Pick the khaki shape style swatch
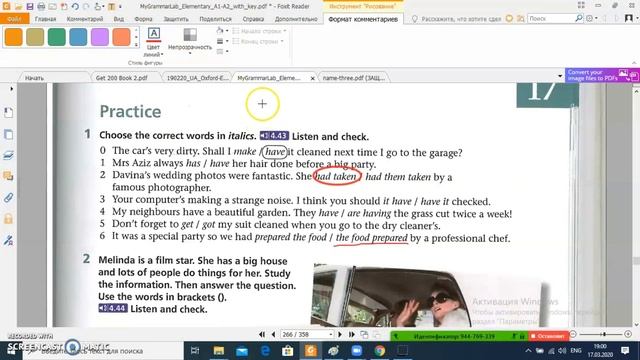 (x=35, y=37)
